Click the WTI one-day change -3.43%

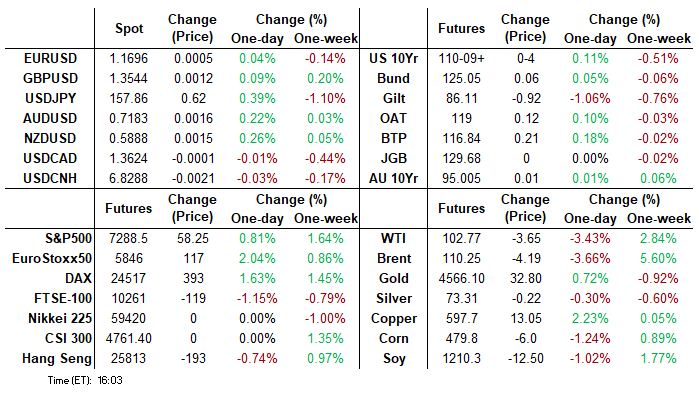[590, 239]
